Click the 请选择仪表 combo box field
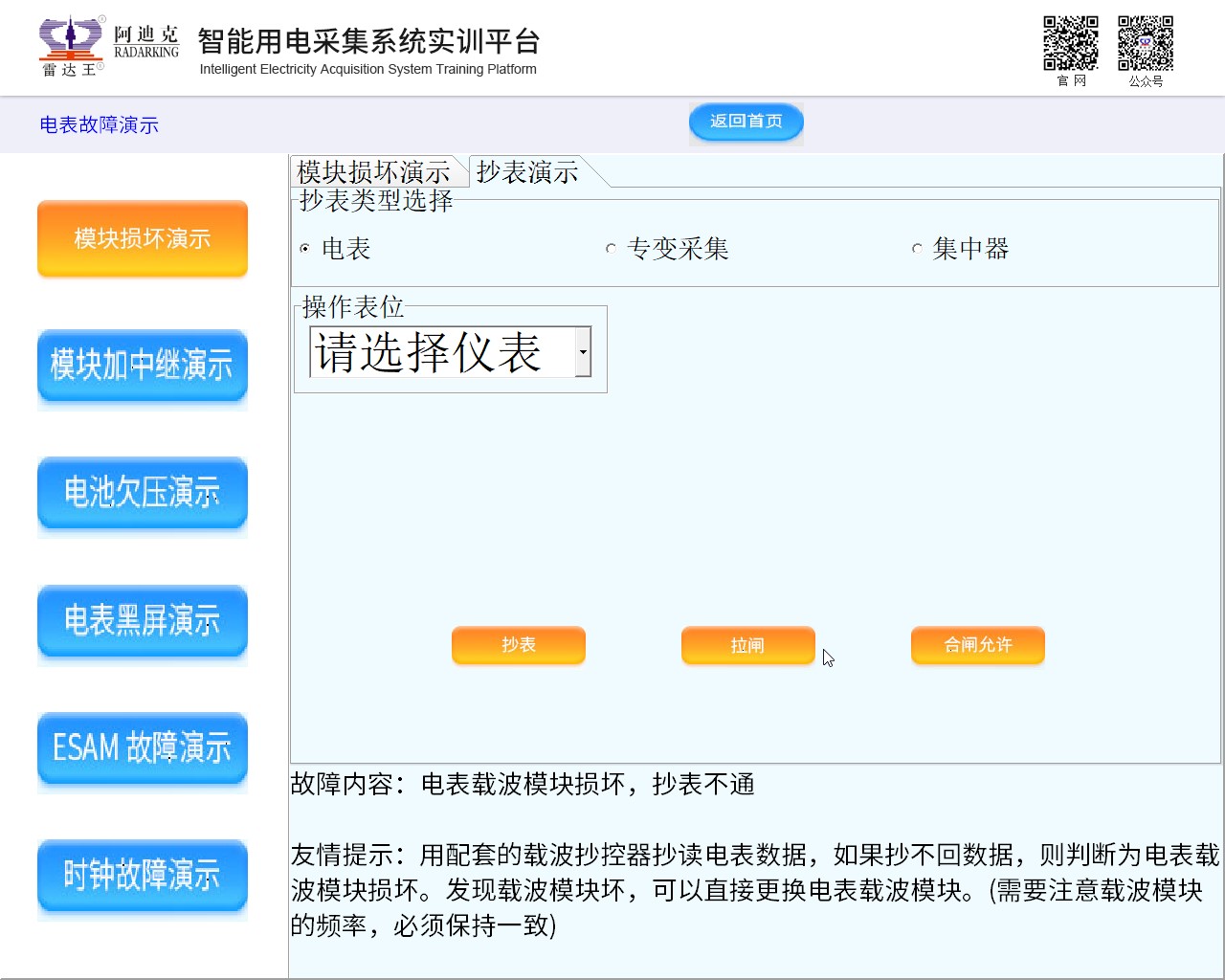 [440, 352]
